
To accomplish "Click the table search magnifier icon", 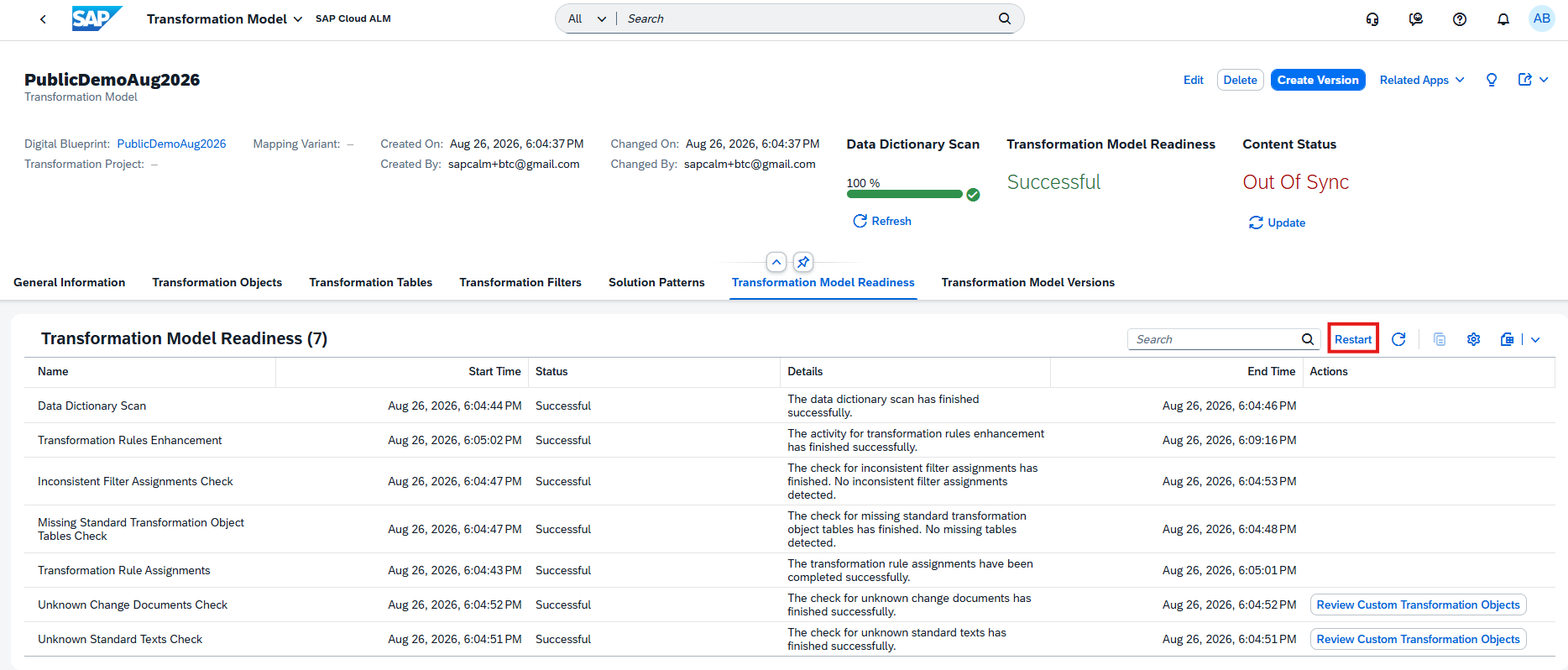I will tap(1308, 339).
